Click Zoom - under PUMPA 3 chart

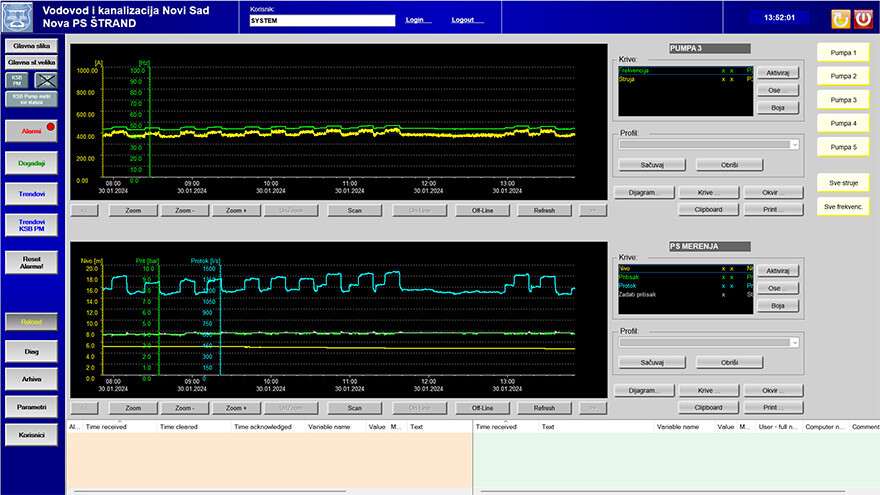click(185, 210)
